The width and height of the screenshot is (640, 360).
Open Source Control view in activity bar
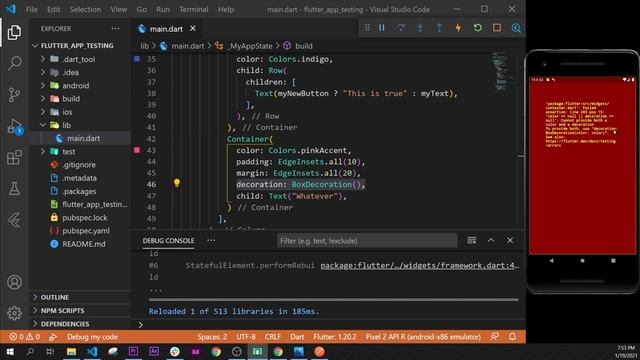click(x=14, y=95)
